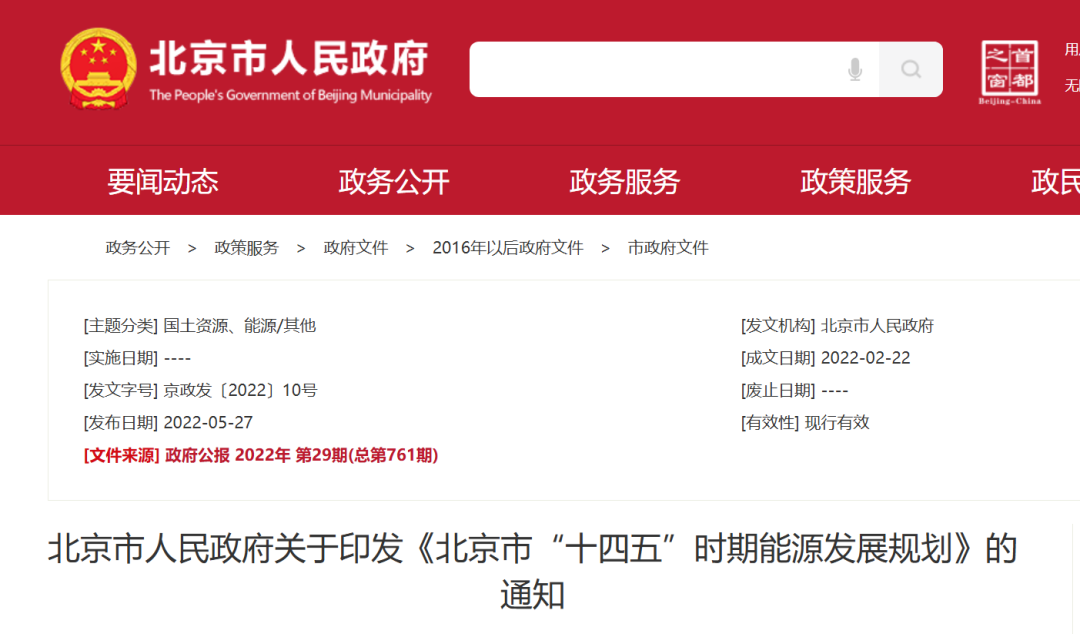This screenshot has height=634, width=1080.
Task: Click the microphone voice search icon
Action: [855, 69]
